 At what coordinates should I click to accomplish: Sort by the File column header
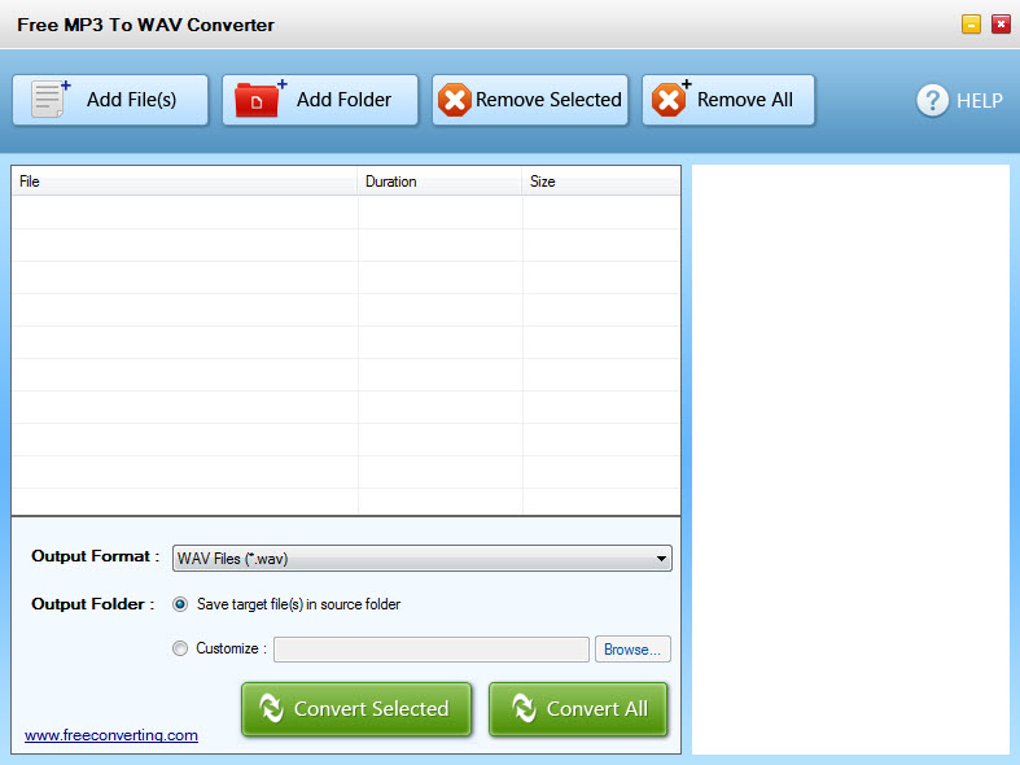tap(185, 181)
